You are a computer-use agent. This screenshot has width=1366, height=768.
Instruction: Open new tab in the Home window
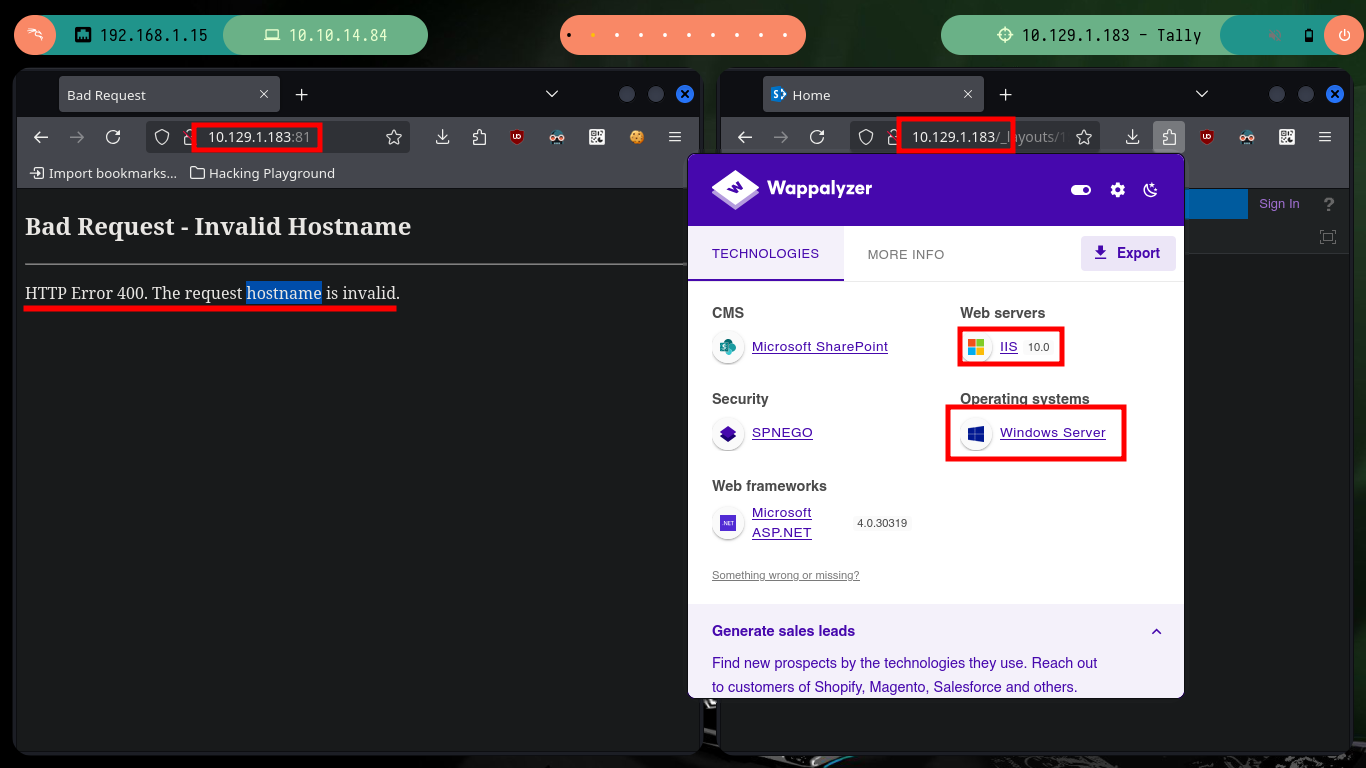pos(1005,95)
